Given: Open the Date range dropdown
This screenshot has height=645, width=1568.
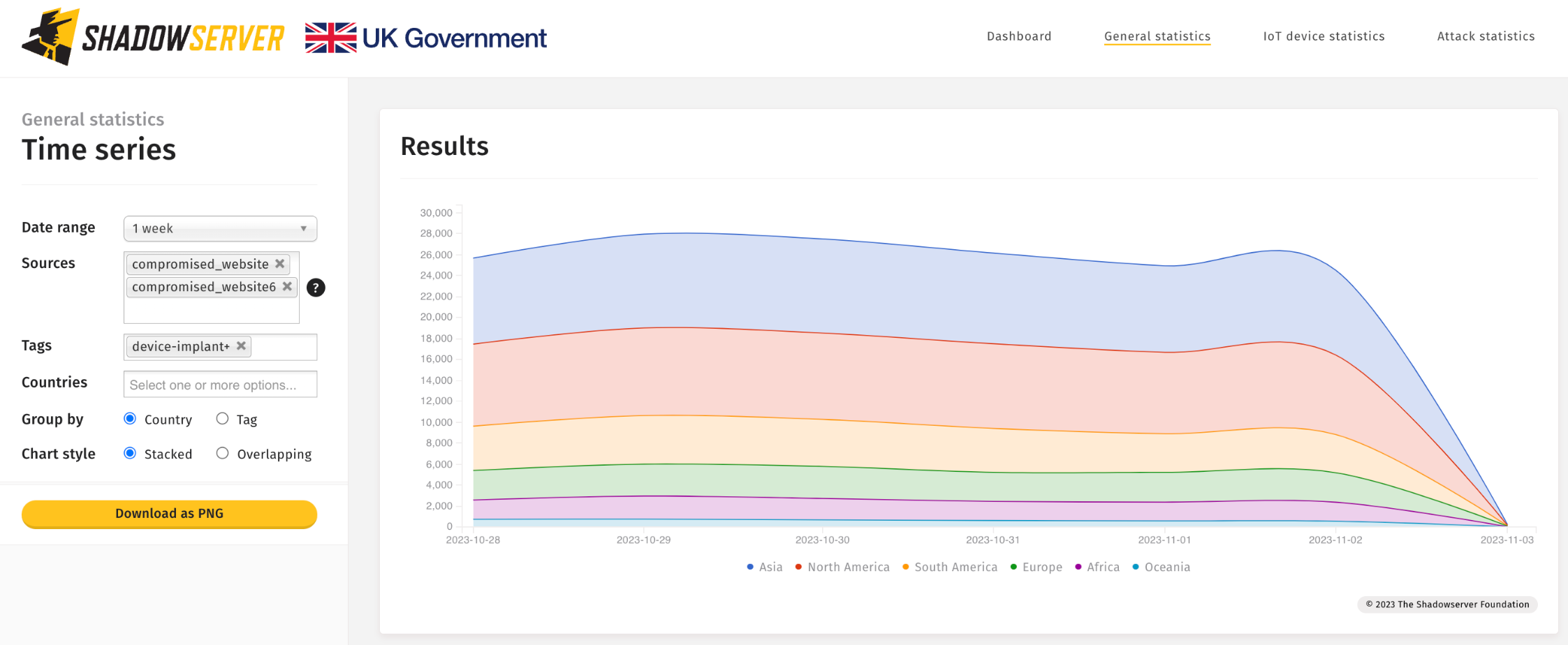Looking at the screenshot, I should pyautogui.click(x=220, y=228).
